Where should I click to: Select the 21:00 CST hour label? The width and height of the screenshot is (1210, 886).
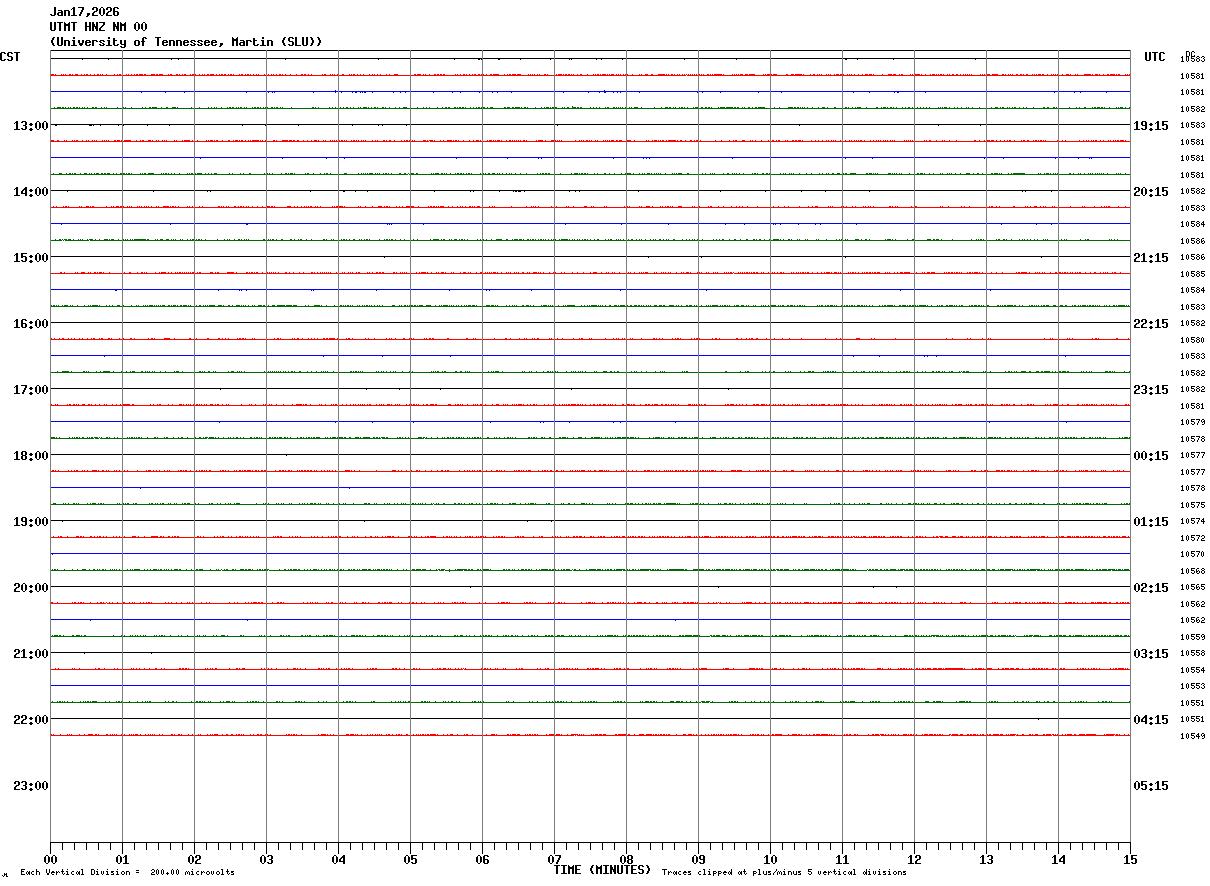pyautogui.click(x=31, y=654)
